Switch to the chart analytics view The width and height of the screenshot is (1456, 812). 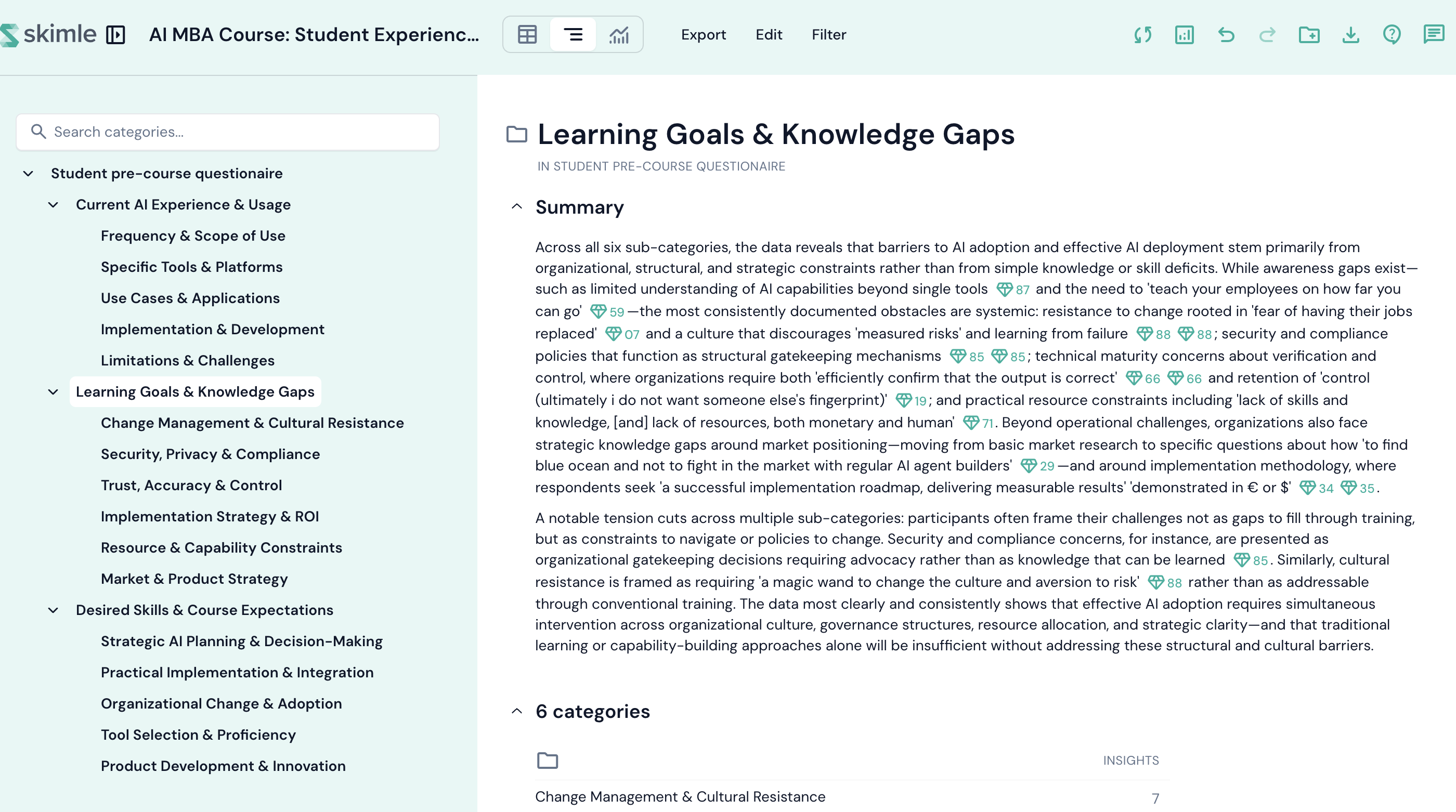point(619,35)
